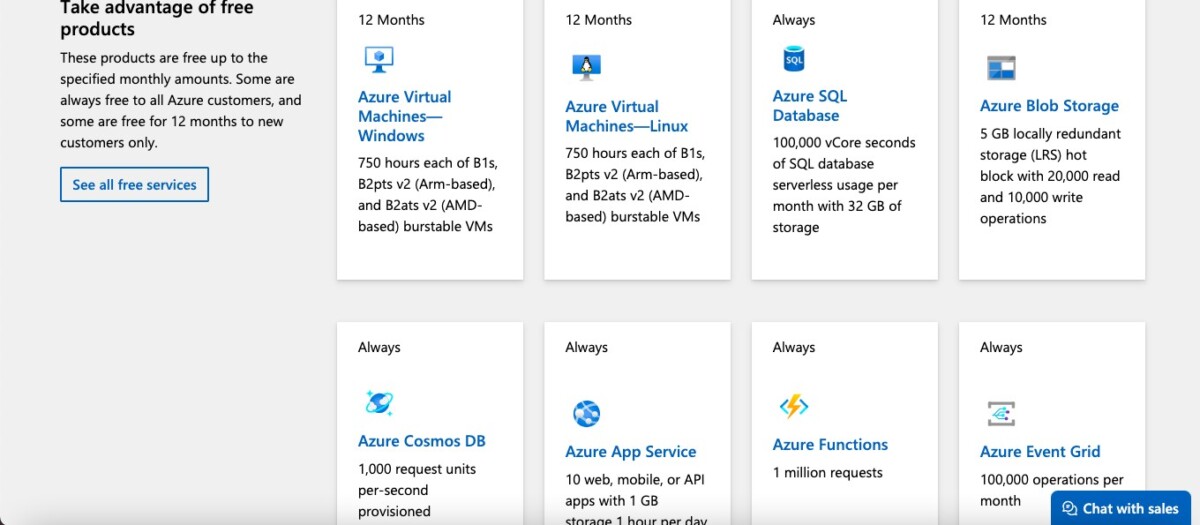Click the 'Take advantage of free products' heading

(157, 19)
